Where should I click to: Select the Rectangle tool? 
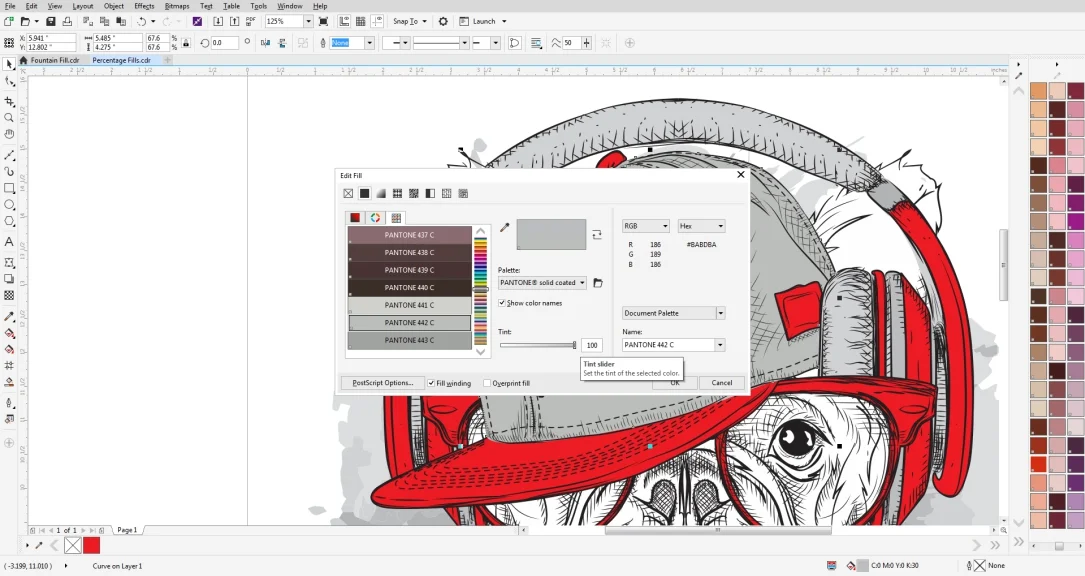click(x=8, y=190)
